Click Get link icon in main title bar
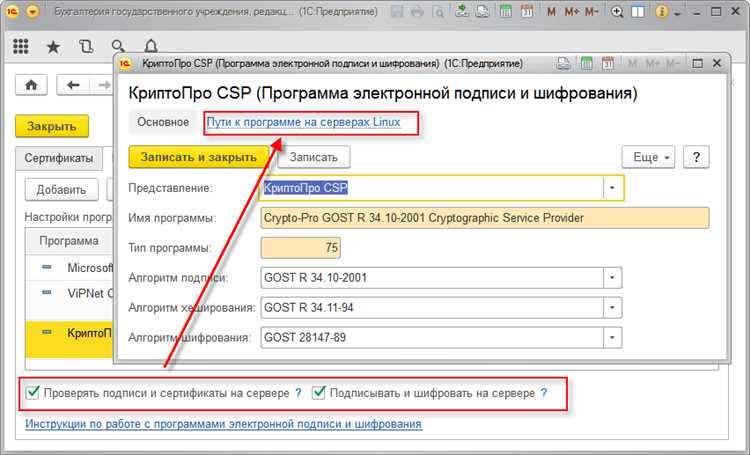This screenshot has height=455, width=750. tap(462, 11)
